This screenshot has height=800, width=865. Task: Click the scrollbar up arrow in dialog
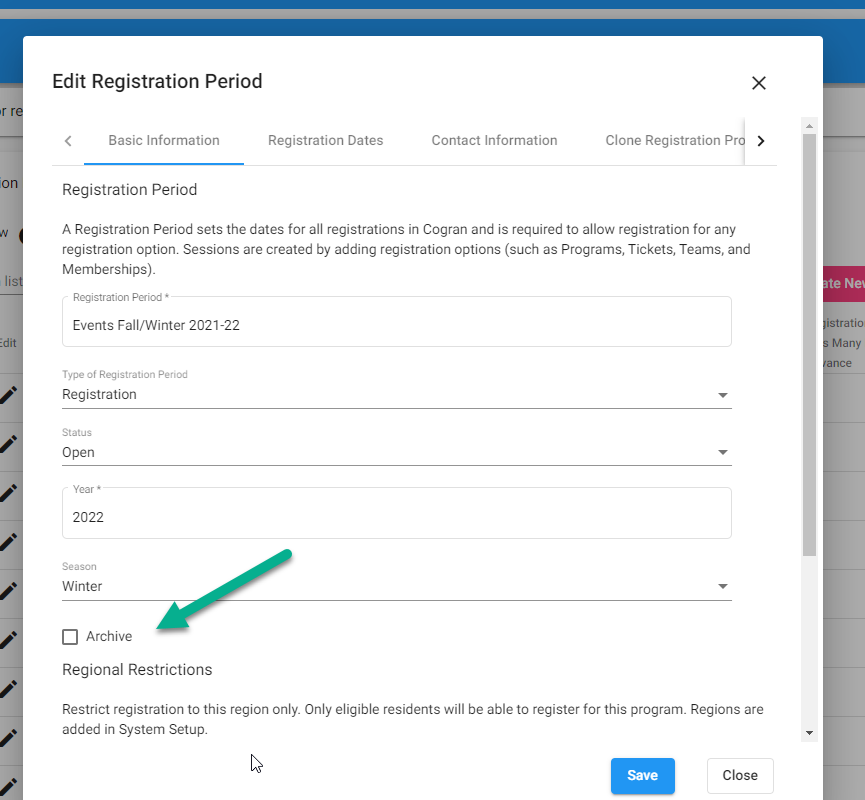(x=809, y=125)
